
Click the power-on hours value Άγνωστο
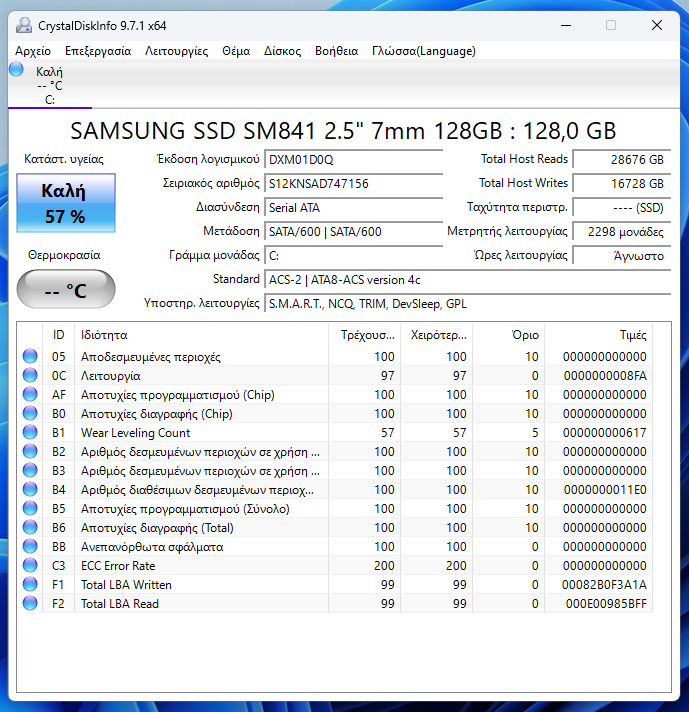click(622, 256)
